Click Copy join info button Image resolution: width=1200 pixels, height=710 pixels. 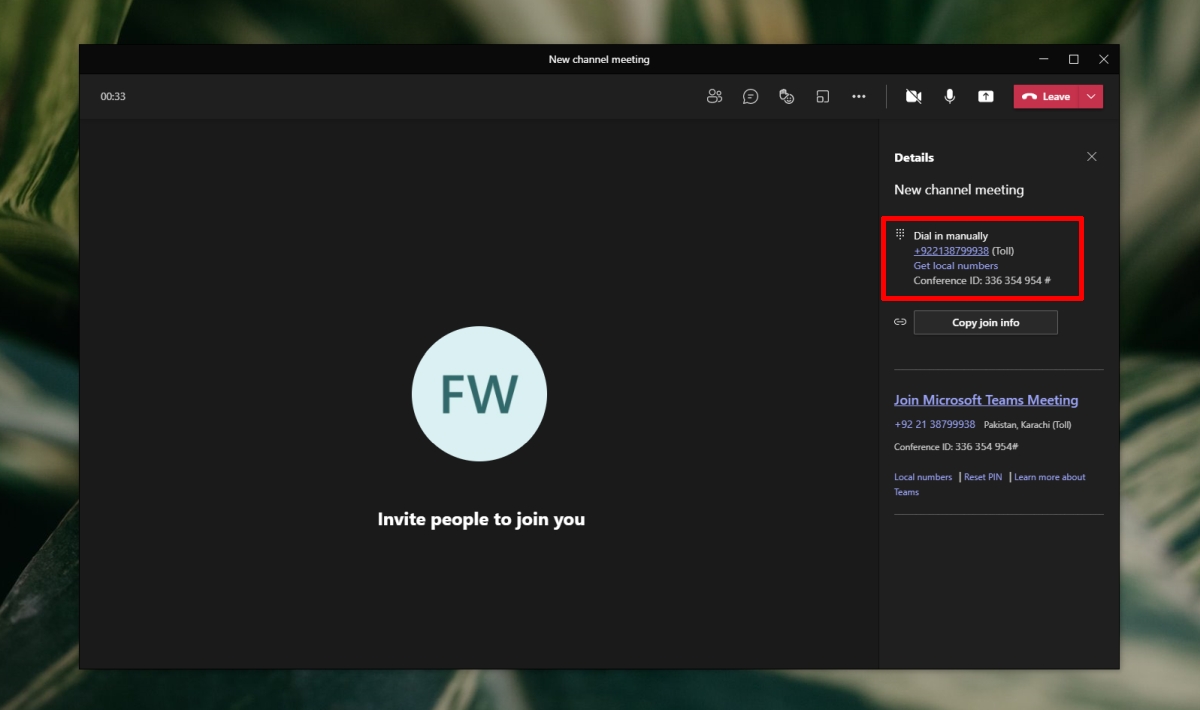(x=986, y=322)
